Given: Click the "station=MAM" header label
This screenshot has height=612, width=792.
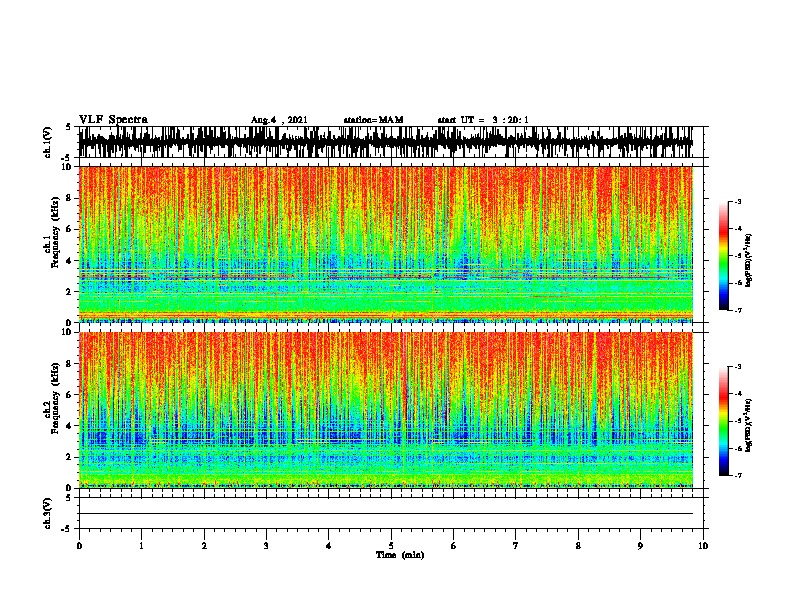Looking at the screenshot, I should 374,120.
